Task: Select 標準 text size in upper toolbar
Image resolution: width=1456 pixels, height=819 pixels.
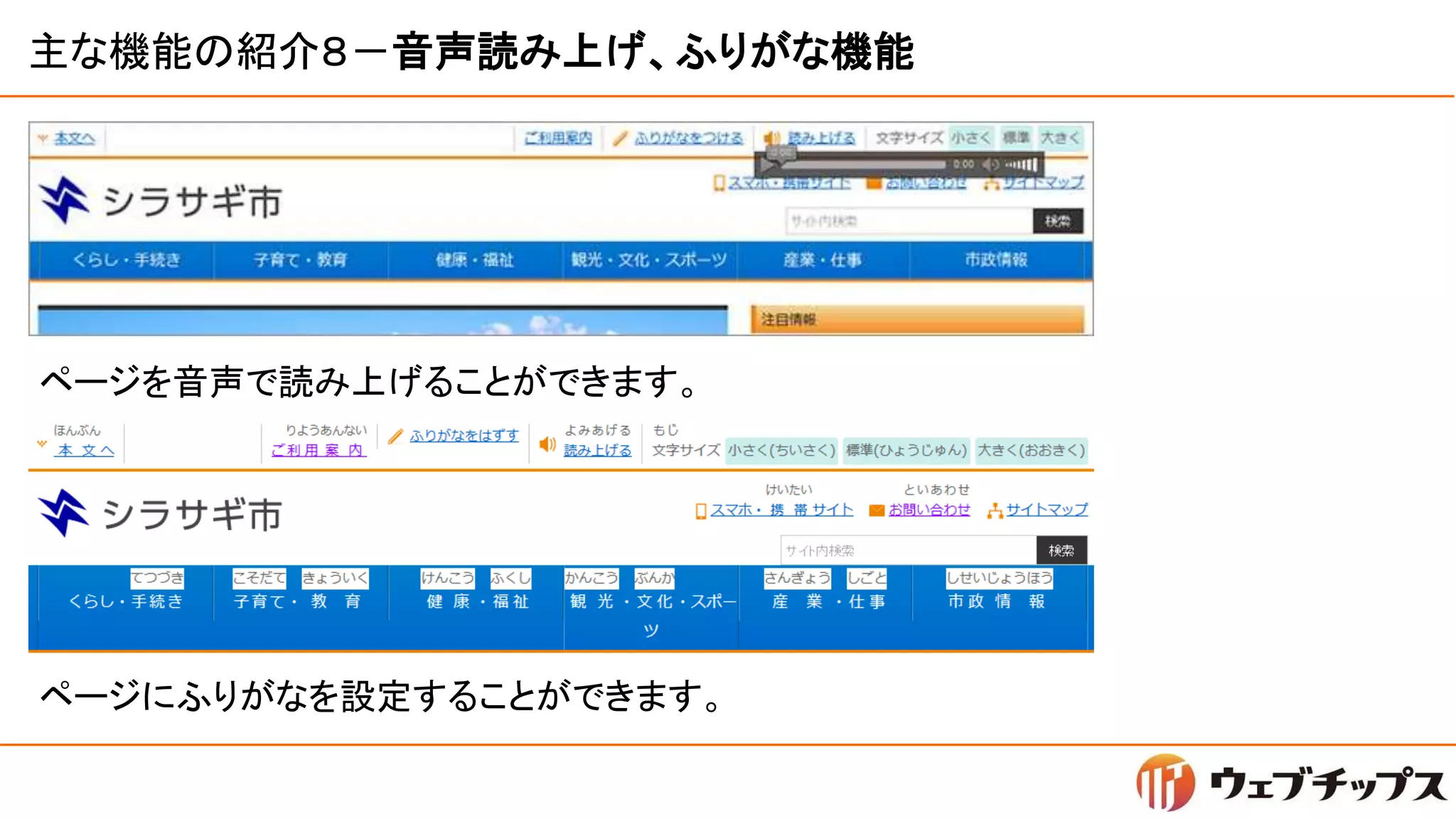Action: tap(1016, 137)
